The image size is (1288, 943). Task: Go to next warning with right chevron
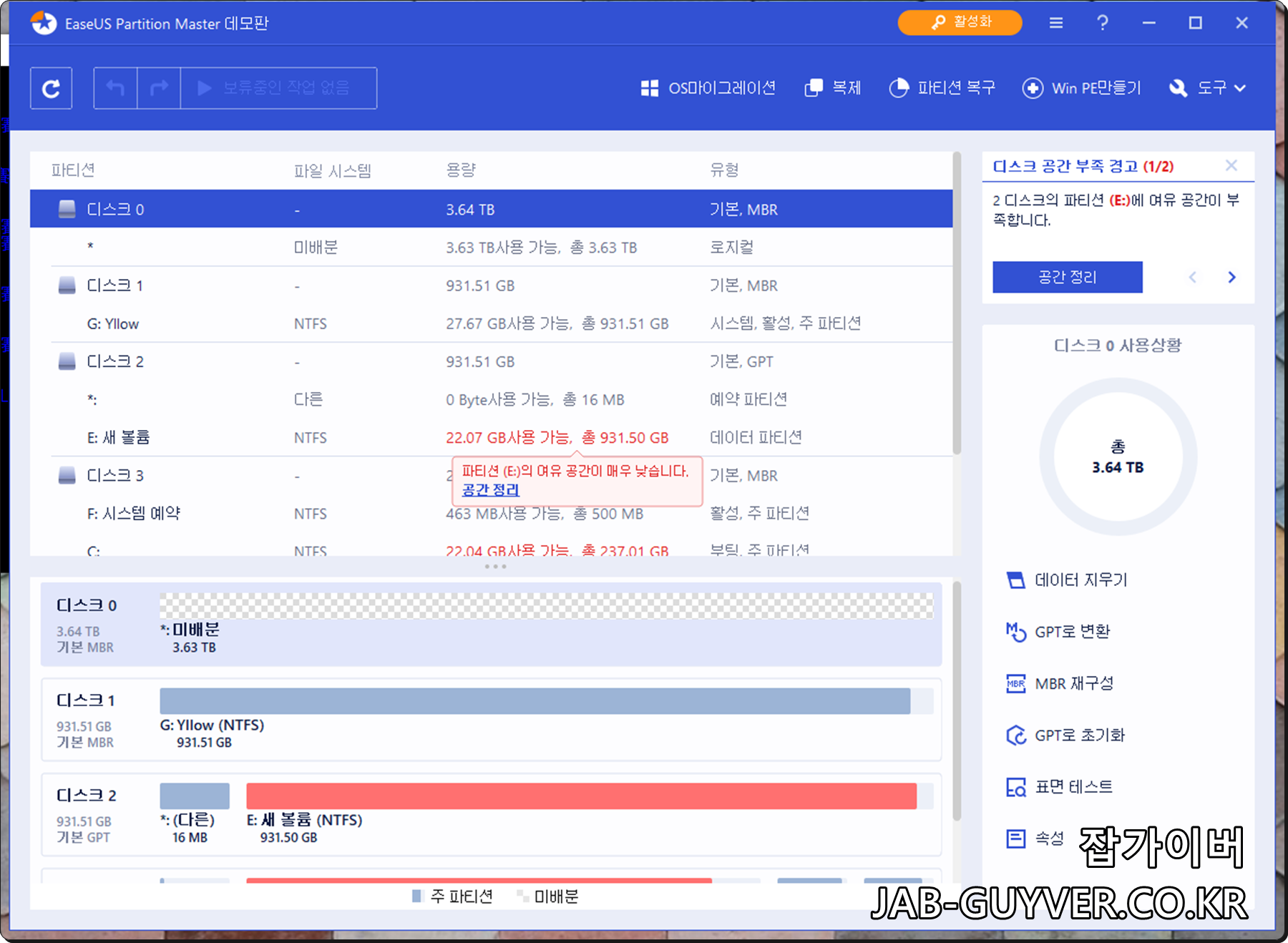pyautogui.click(x=1232, y=277)
